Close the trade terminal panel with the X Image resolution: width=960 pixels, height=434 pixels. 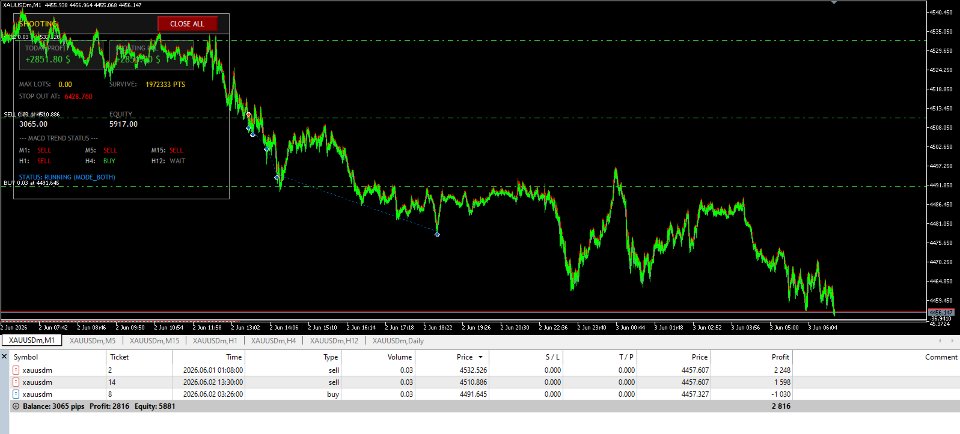(x=4, y=356)
